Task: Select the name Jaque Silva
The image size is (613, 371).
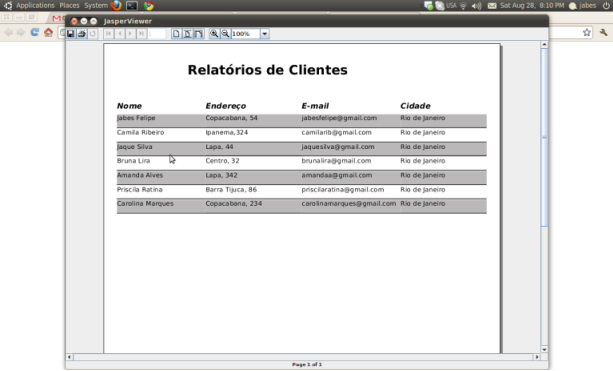Action: click(x=134, y=147)
